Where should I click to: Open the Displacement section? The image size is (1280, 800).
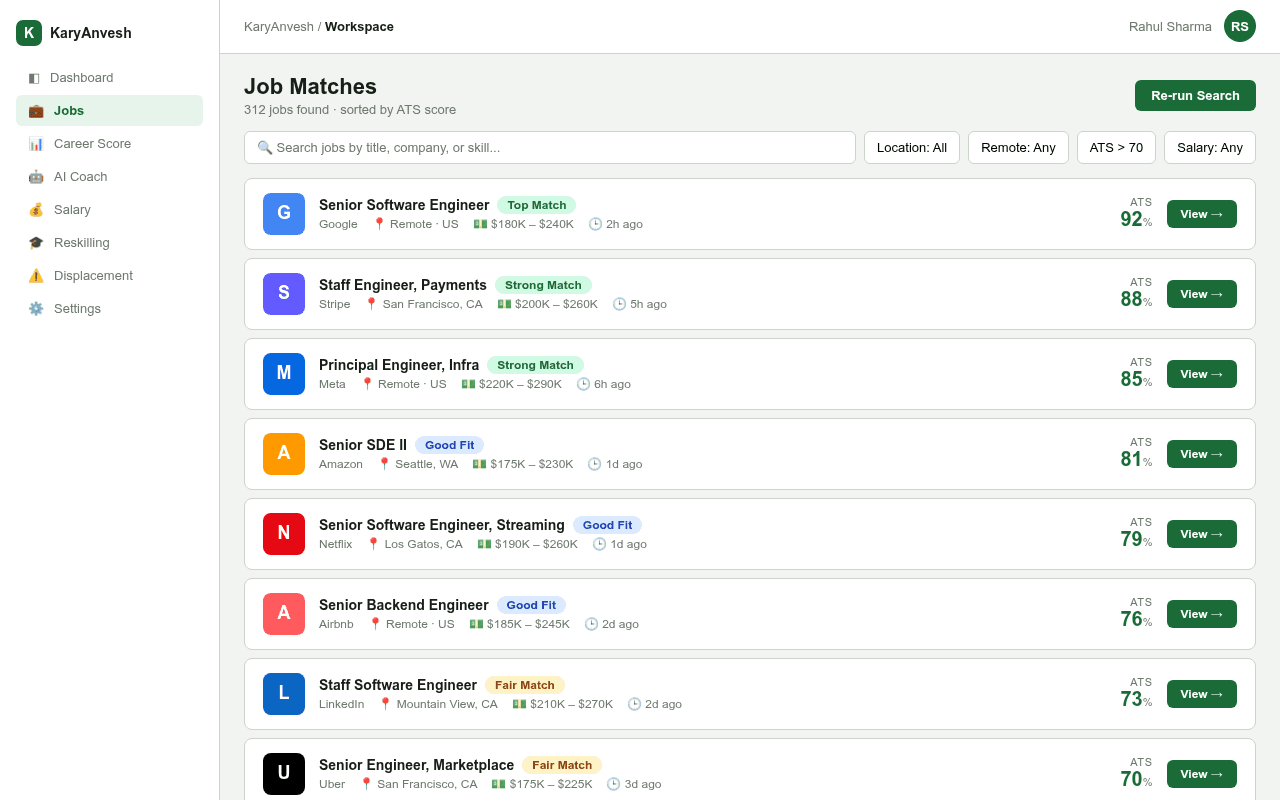point(109,276)
